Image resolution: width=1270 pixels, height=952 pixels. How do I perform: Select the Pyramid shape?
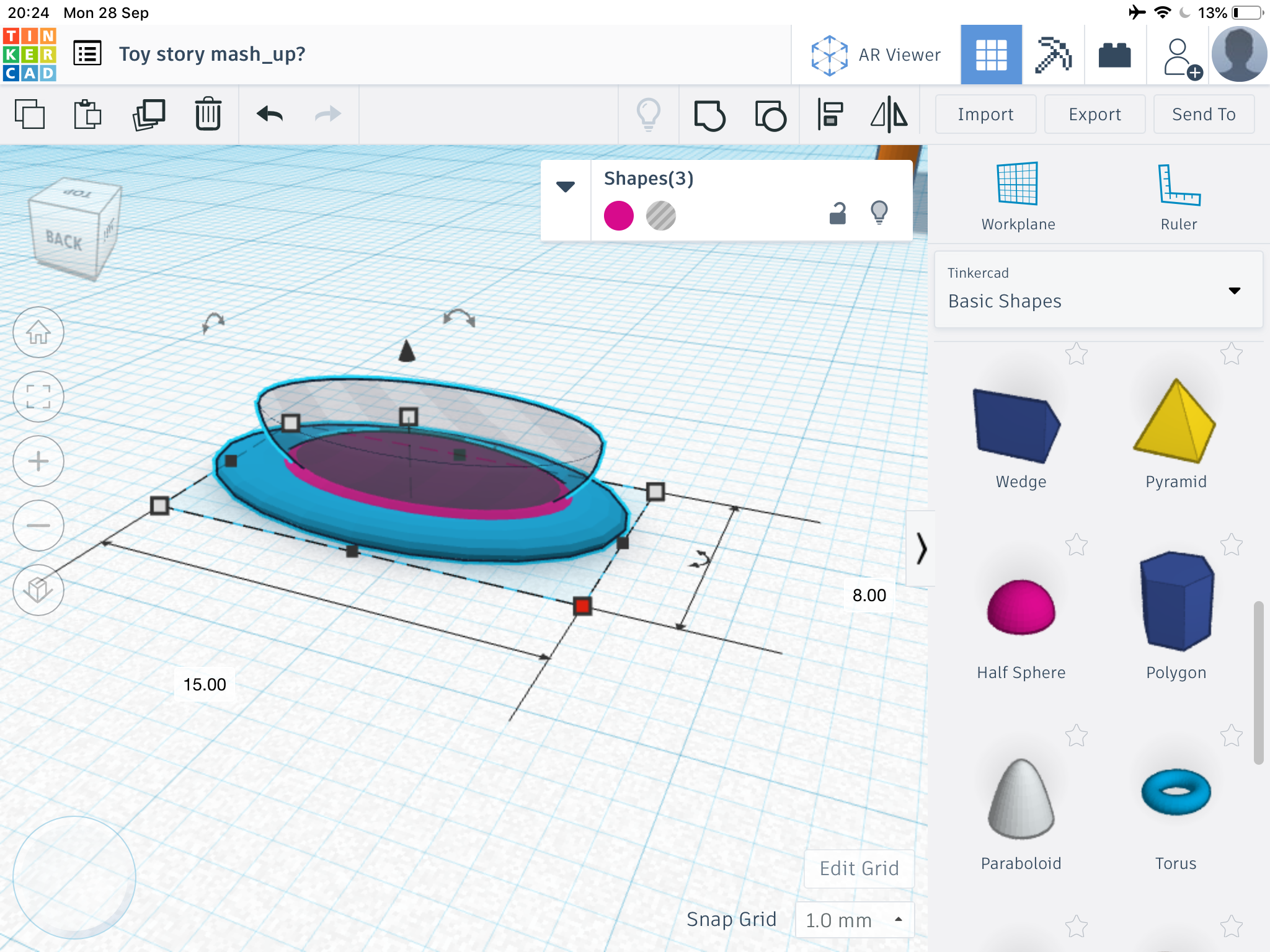[1176, 434]
